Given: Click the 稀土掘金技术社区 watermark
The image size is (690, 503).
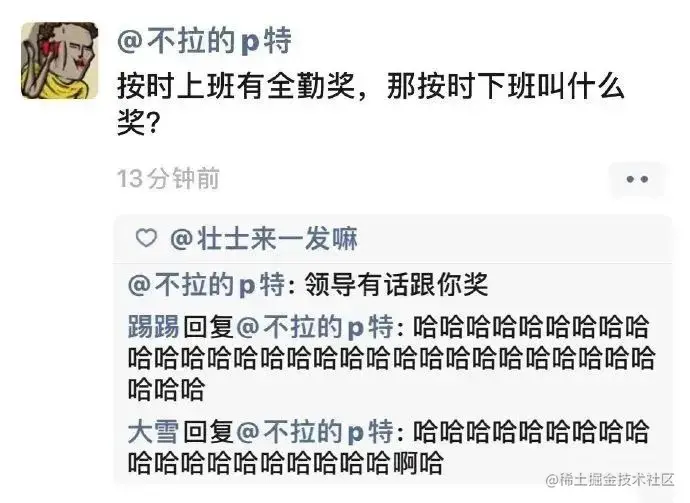Looking at the screenshot, I should point(610,480).
